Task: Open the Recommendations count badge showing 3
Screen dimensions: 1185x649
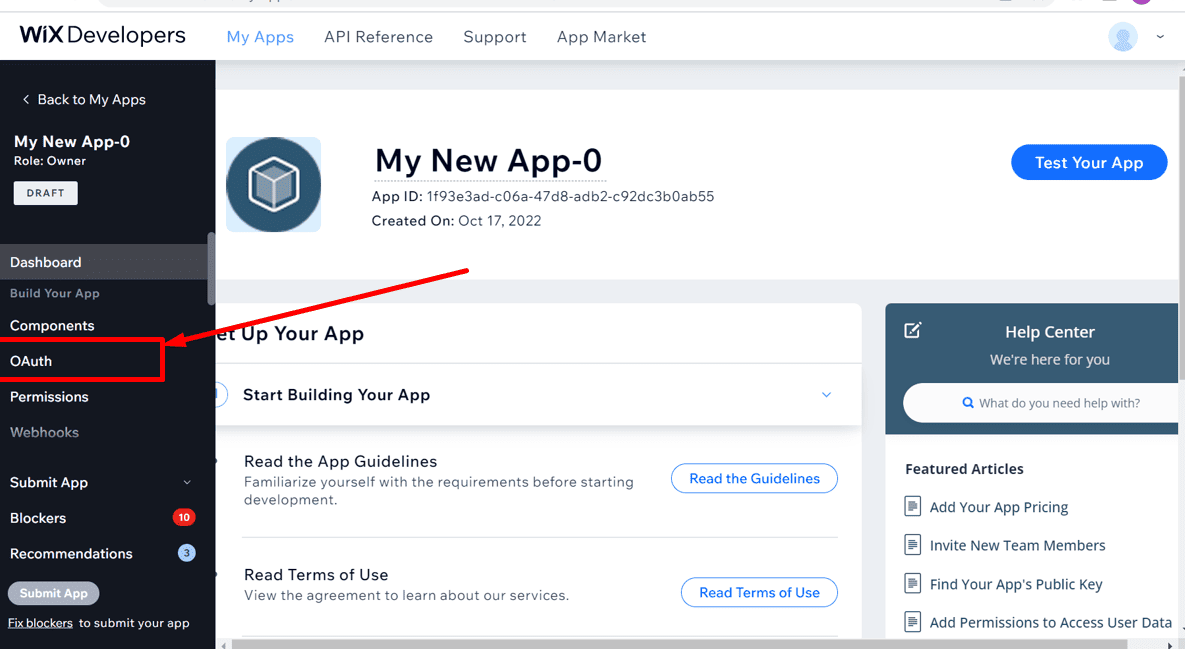Action: (x=187, y=553)
